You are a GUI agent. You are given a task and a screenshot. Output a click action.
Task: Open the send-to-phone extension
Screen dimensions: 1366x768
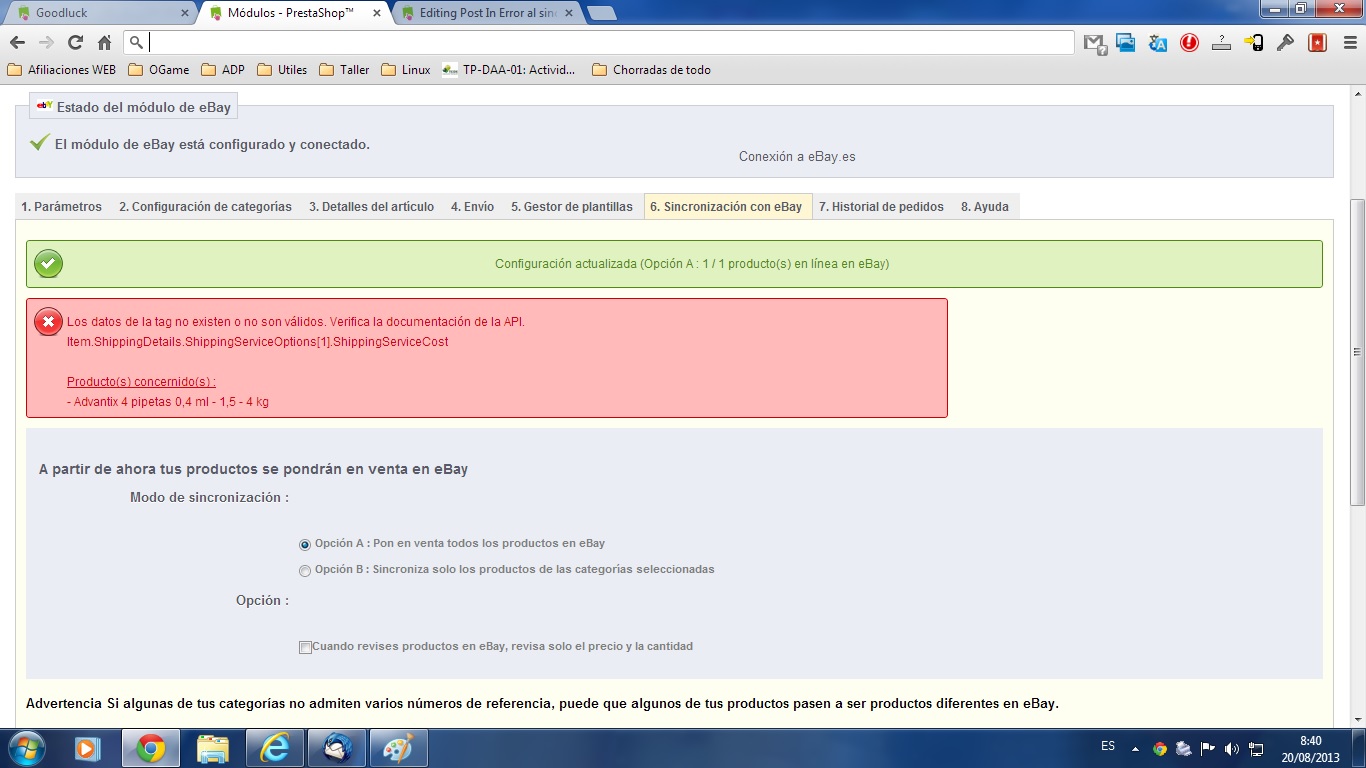coord(1254,43)
